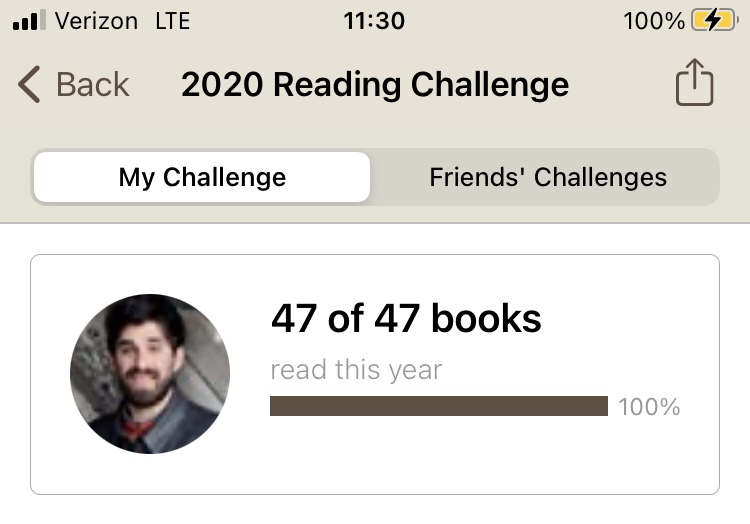Tap the cellular signal bars icon

(30, 20)
